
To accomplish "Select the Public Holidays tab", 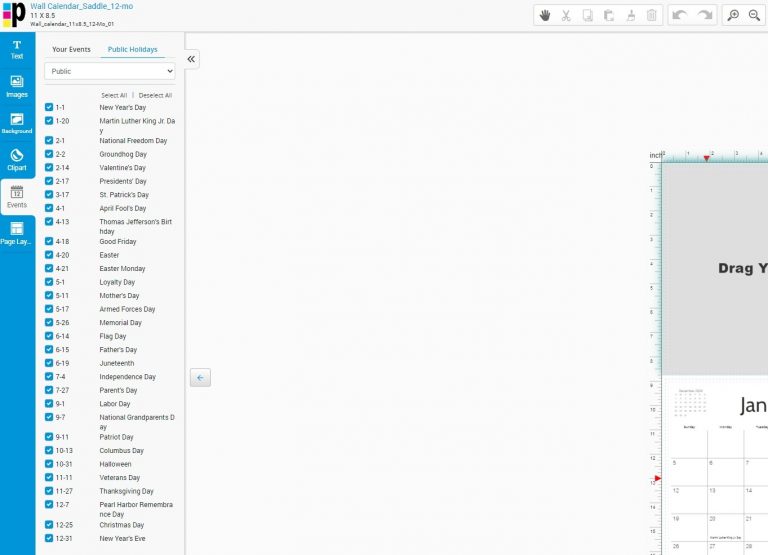I will click(132, 49).
